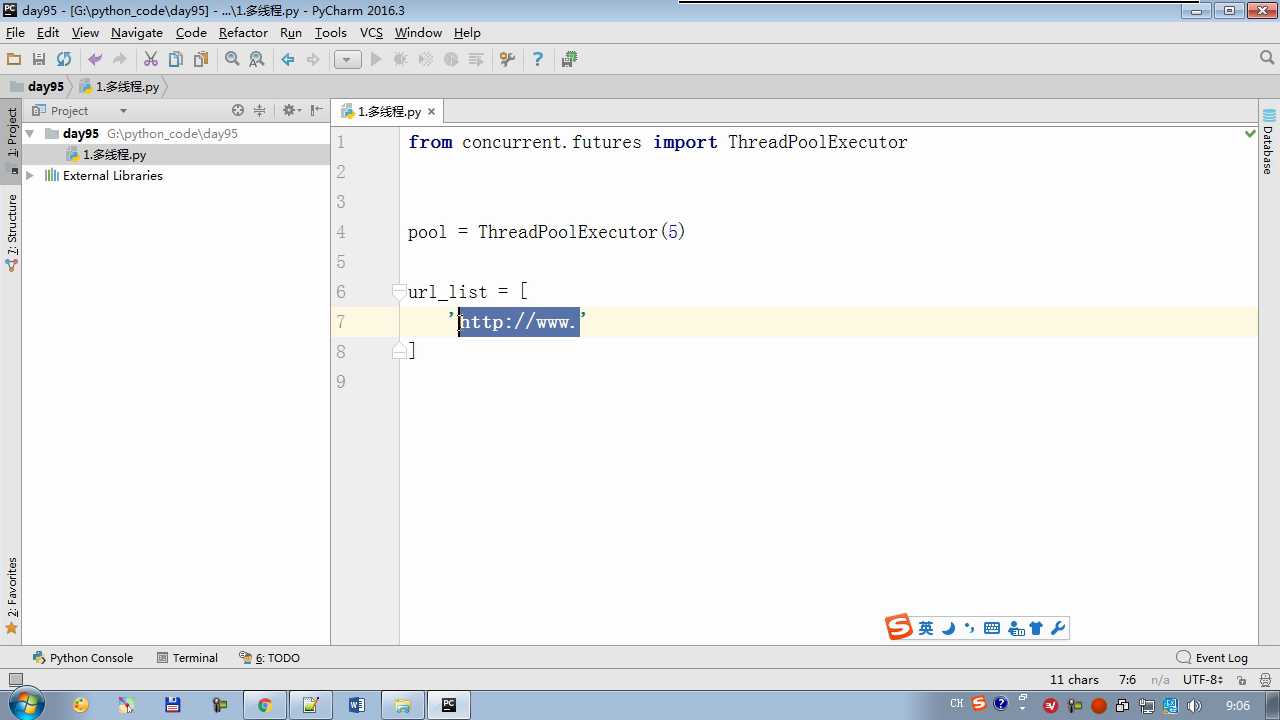
Task: Open the Event Log
Action: (1213, 658)
